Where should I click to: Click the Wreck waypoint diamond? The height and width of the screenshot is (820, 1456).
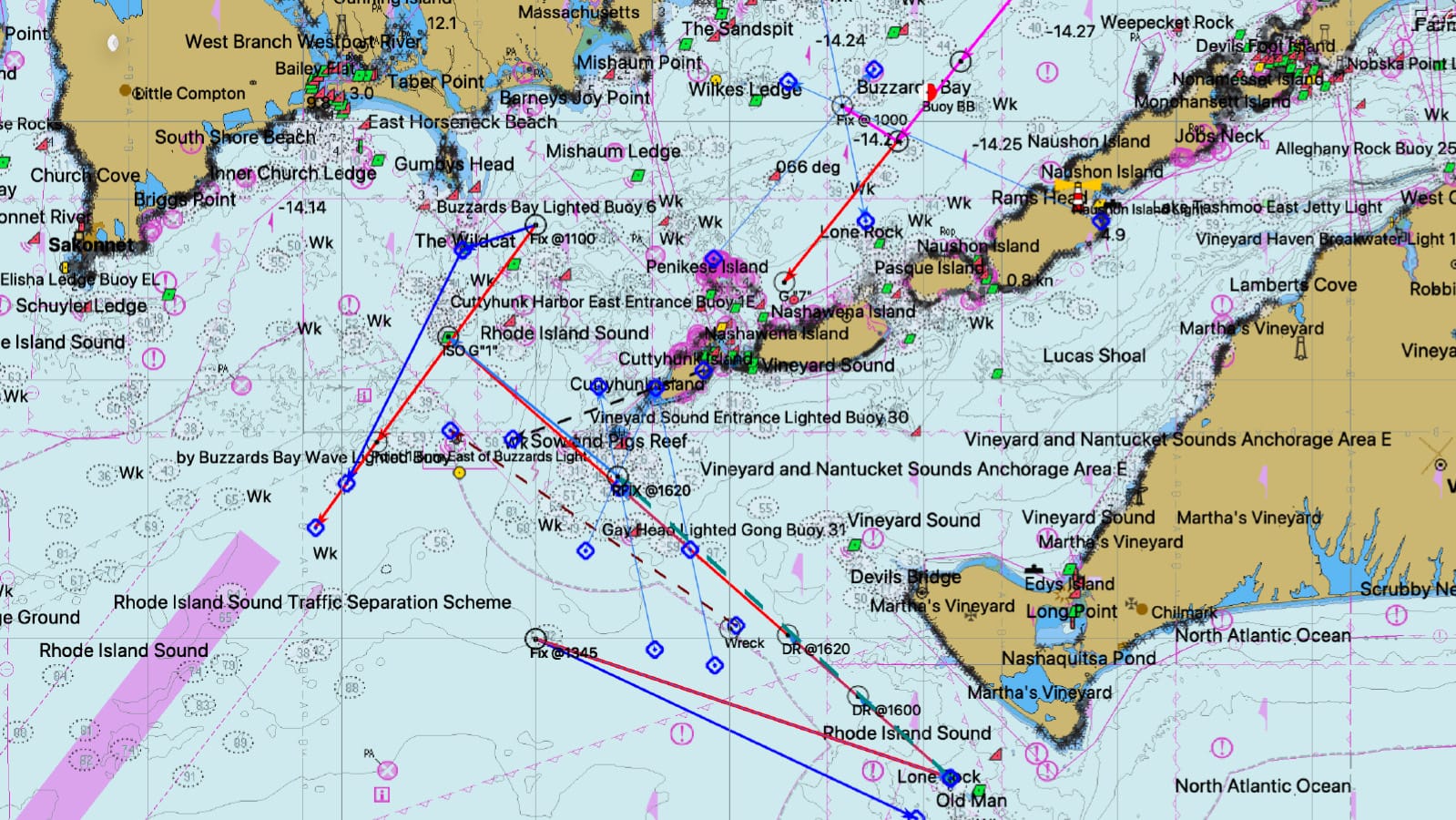point(736,625)
